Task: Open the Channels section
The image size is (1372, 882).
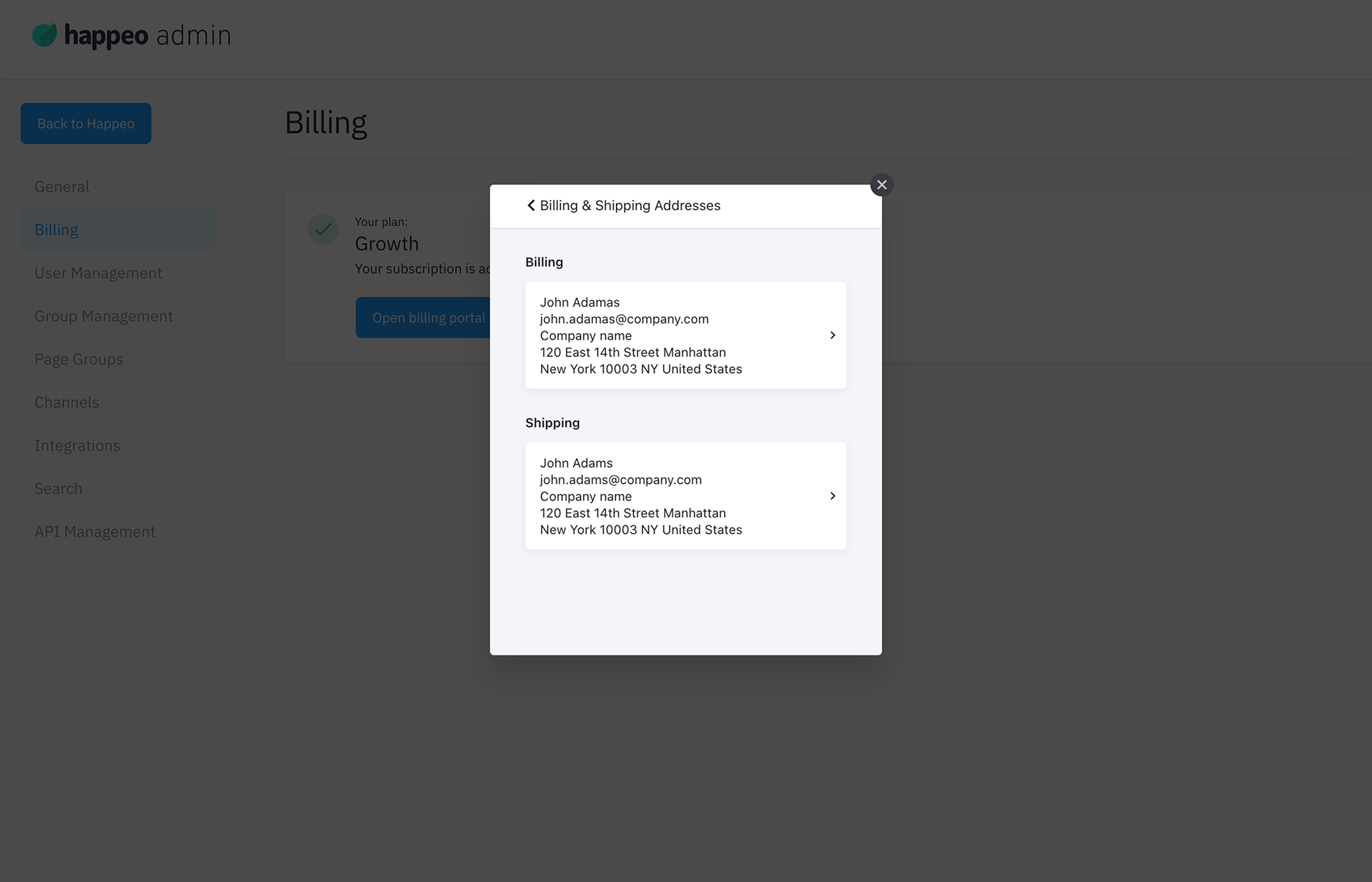Action: coord(66,402)
